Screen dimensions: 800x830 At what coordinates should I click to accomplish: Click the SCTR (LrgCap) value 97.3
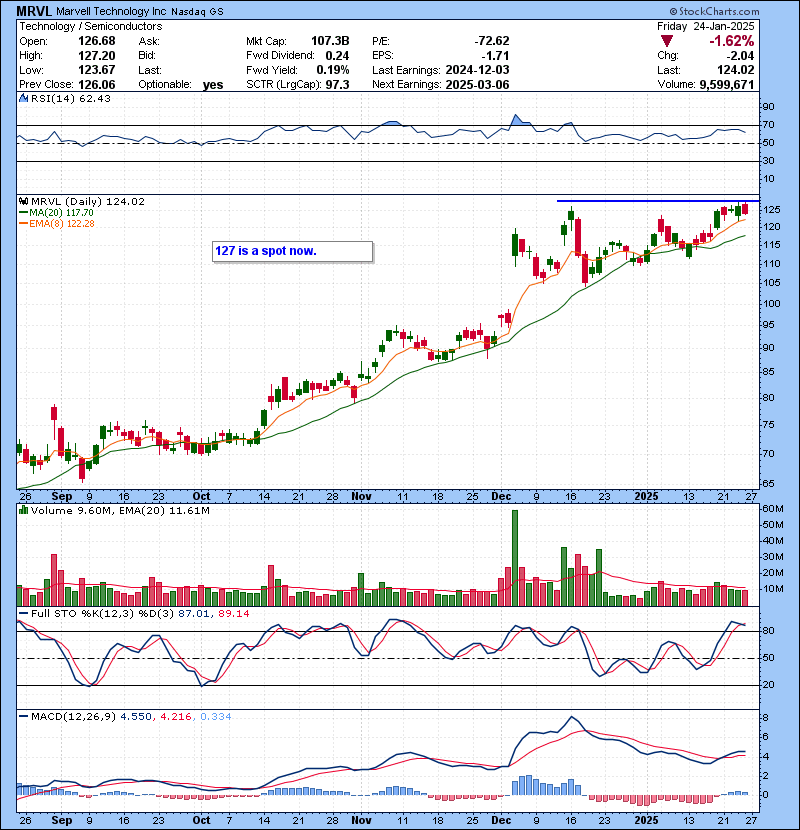coord(335,85)
